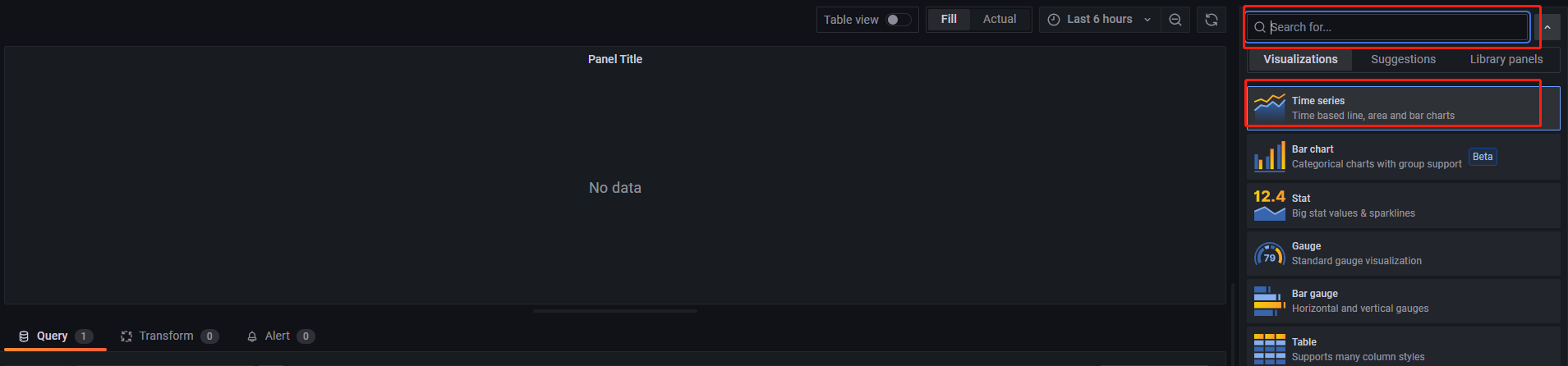Click the zoom out time range icon
This screenshot has width=1568, height=366.
pyautogui.click(x=1175, y=20)
